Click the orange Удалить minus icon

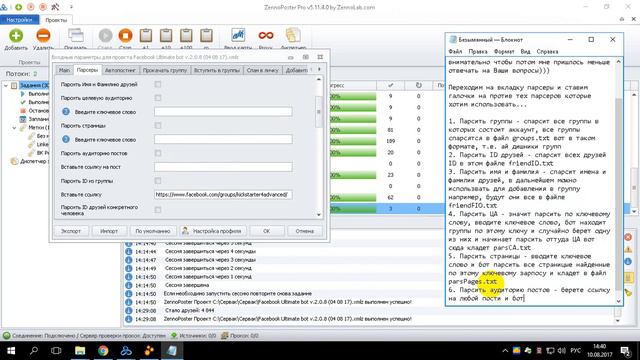pyautogui.click(x=43, y=36)
